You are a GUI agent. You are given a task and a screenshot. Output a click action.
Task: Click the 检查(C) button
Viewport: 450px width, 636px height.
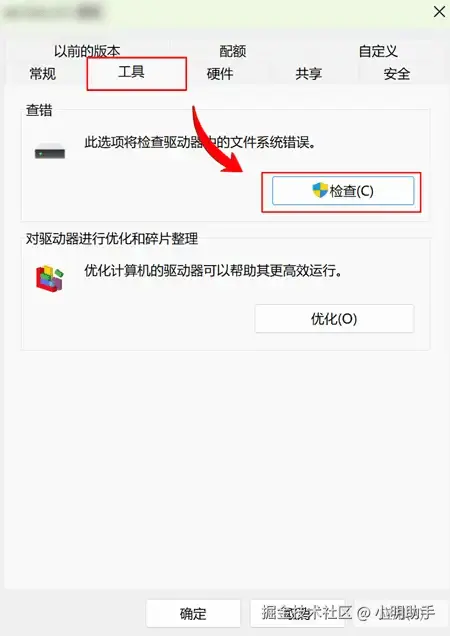pos(343,191)
